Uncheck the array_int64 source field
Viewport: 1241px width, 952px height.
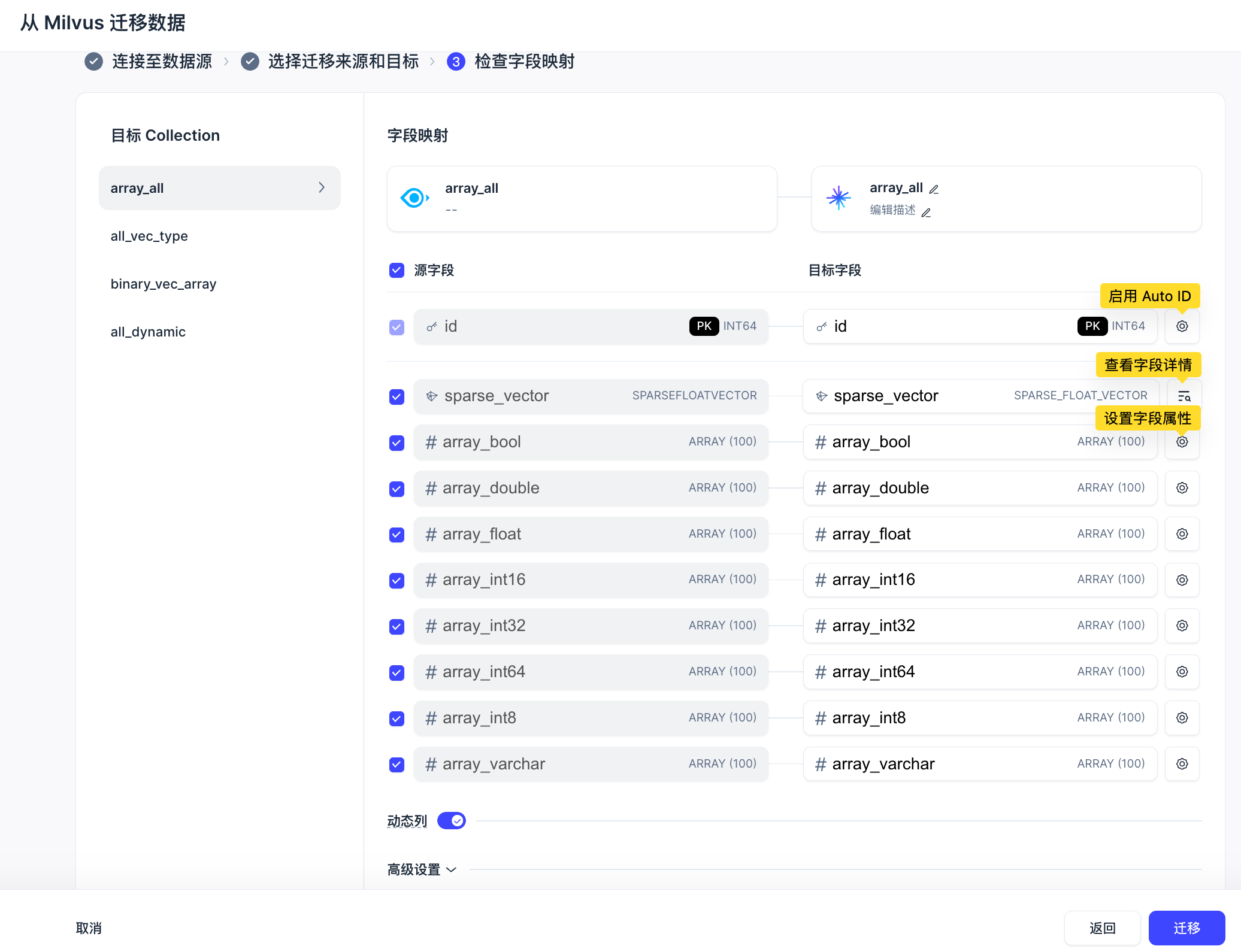point(396,673)
